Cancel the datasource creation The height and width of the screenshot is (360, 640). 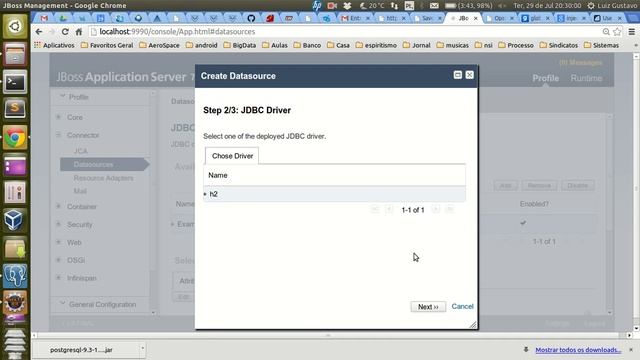462,307
